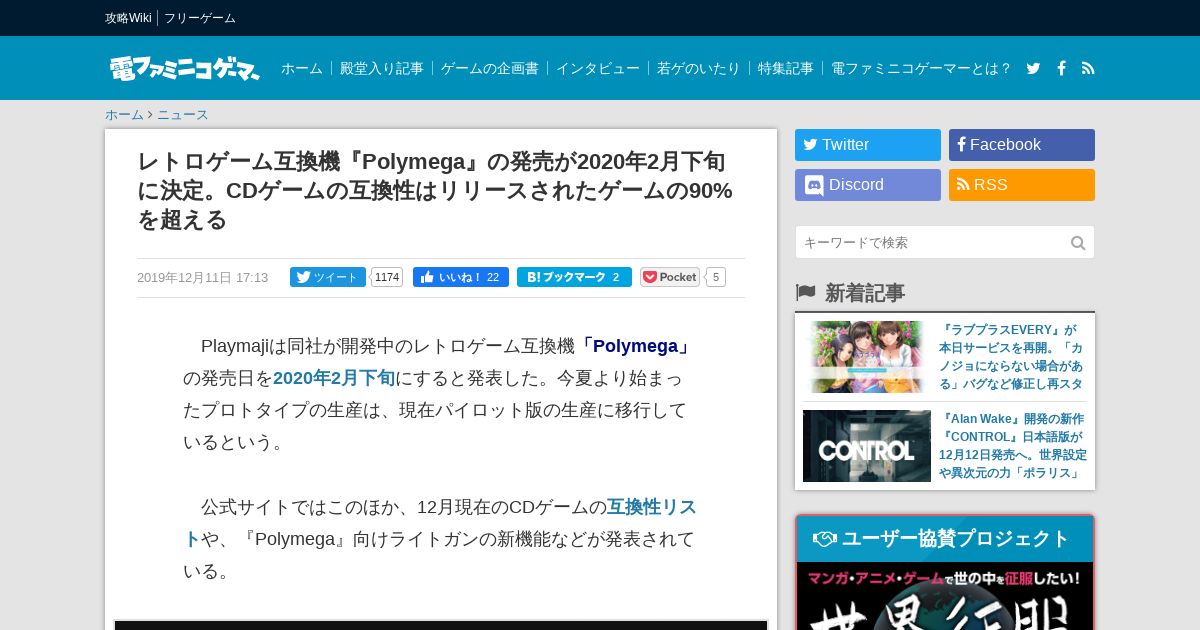Open sidebar Facebook follow button

[1022, 145]
